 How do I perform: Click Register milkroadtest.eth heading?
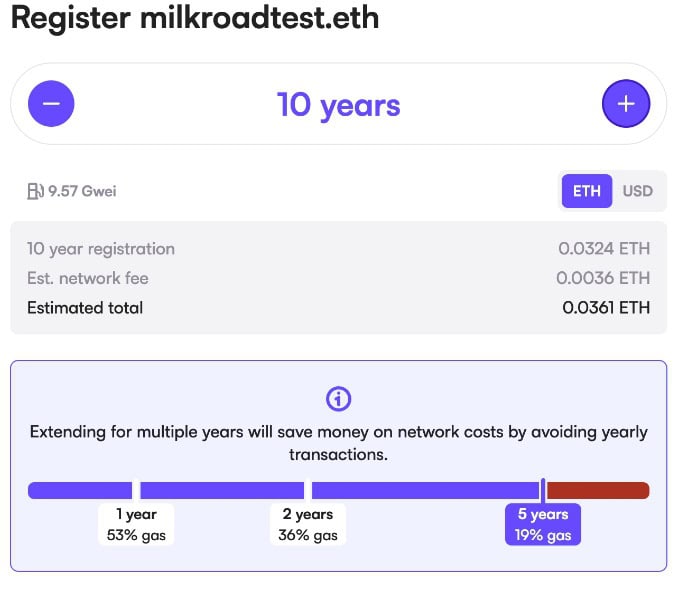pyautogui.click(x=195, y=18)
